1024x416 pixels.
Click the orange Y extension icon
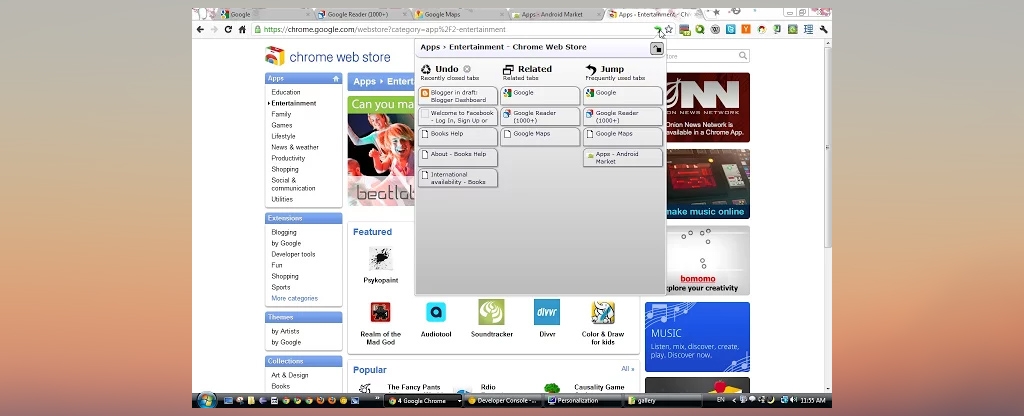coord(746,29)
